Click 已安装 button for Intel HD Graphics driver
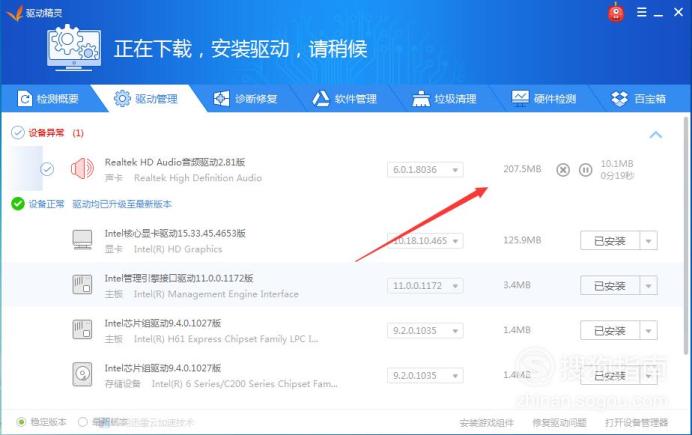The height and width of the screenshot is (435, 692). click(x=610, y=241)
